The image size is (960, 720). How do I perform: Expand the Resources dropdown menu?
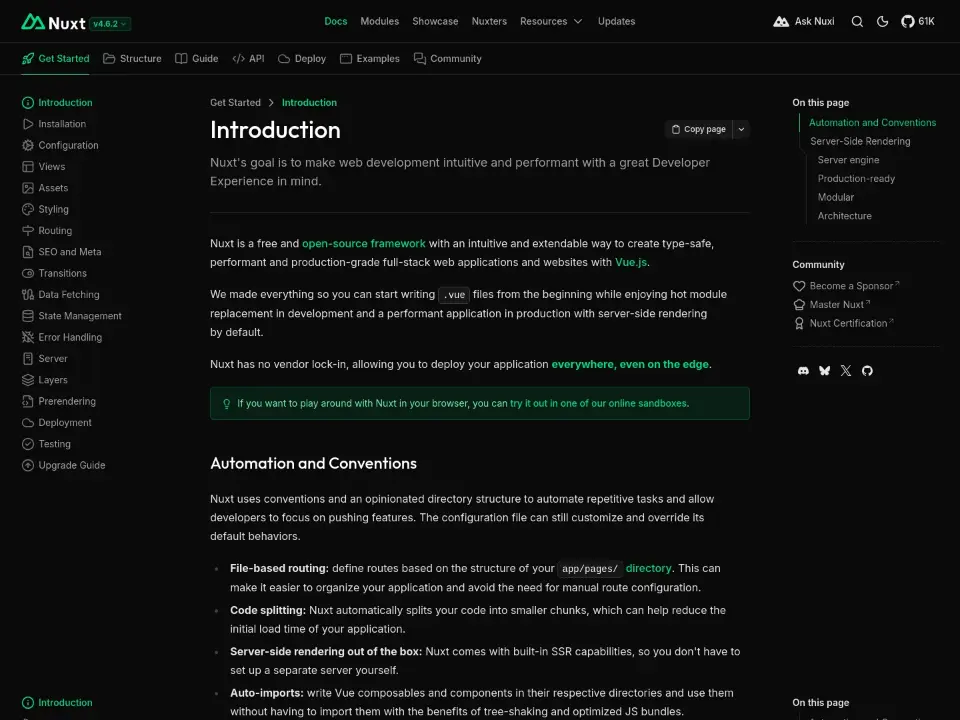[x=551, y=21]
